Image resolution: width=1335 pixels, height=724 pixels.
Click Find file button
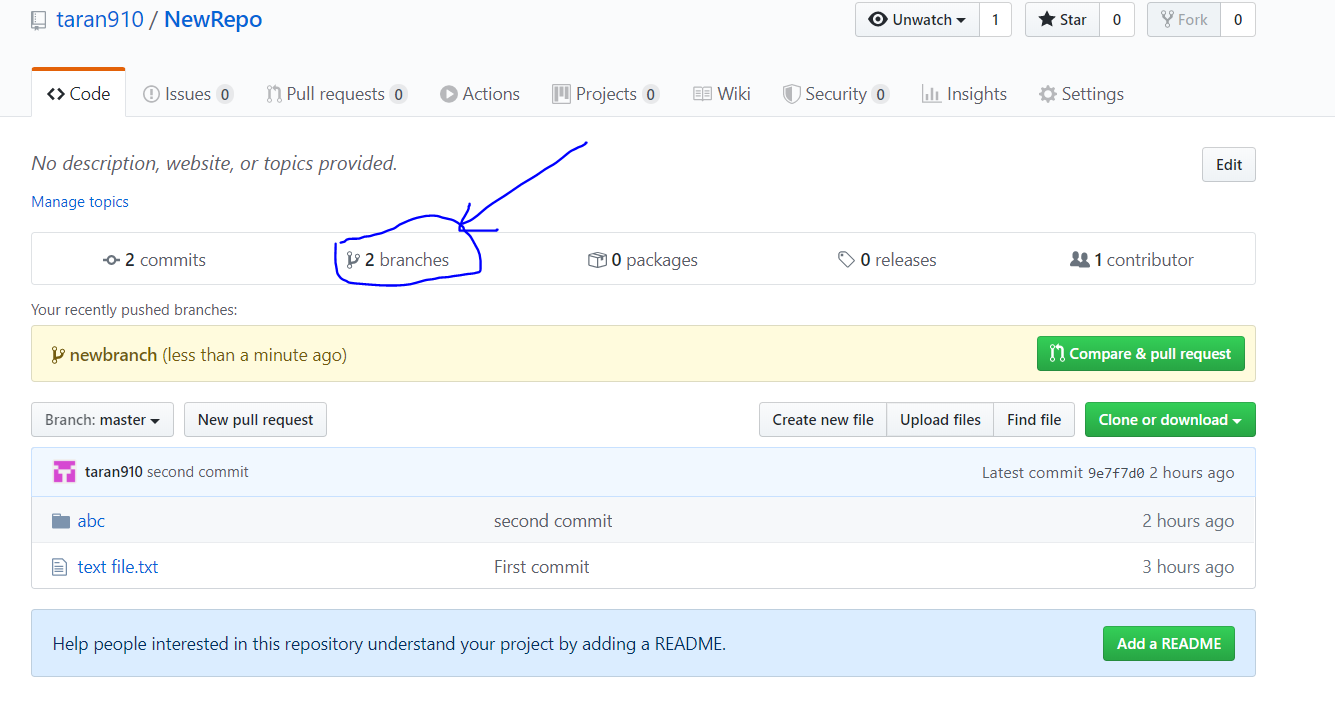tap(1034, 420)
